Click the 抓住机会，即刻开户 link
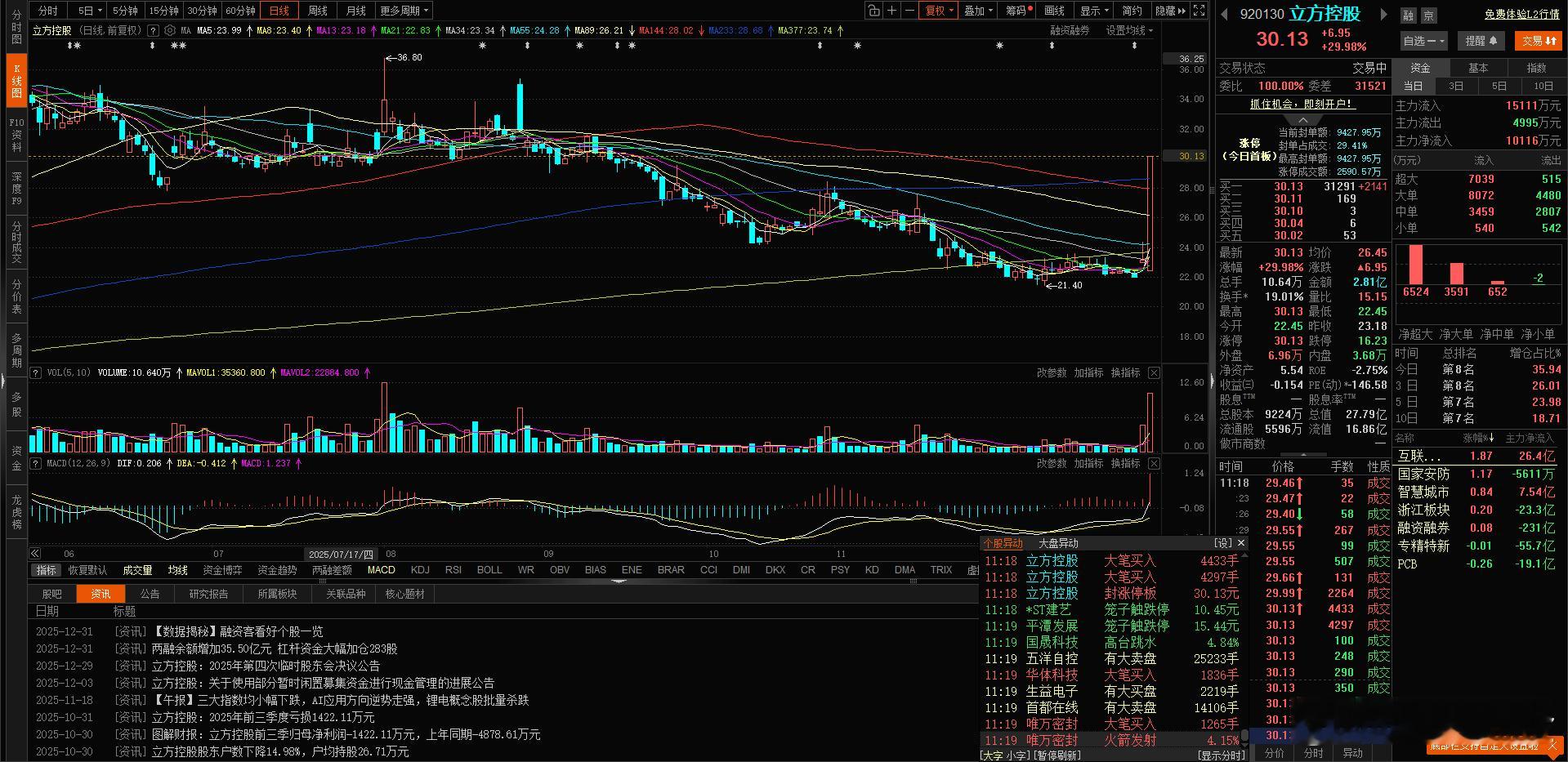The image size is (1568, 762). click(x=1302, y=104)
